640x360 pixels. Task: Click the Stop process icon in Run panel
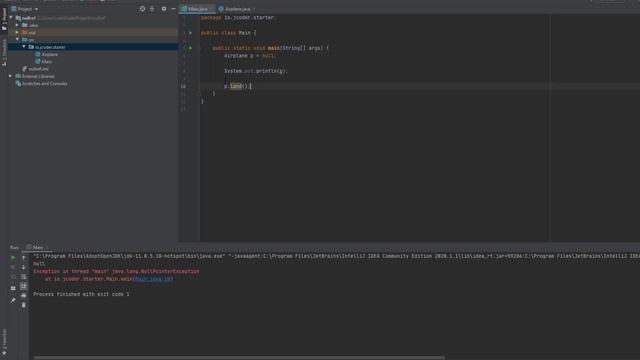tap(13, 267)
